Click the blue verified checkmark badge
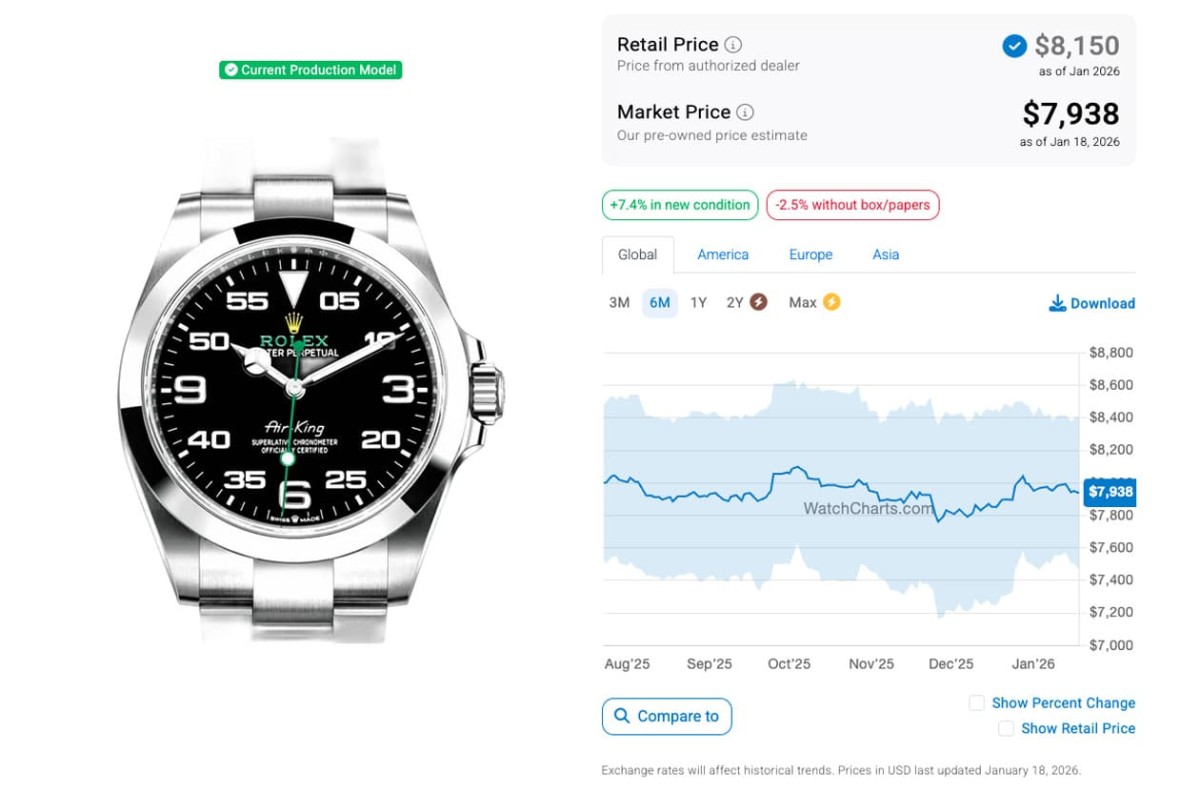This screenshot has height=793, width=1200. point(1014,46)
